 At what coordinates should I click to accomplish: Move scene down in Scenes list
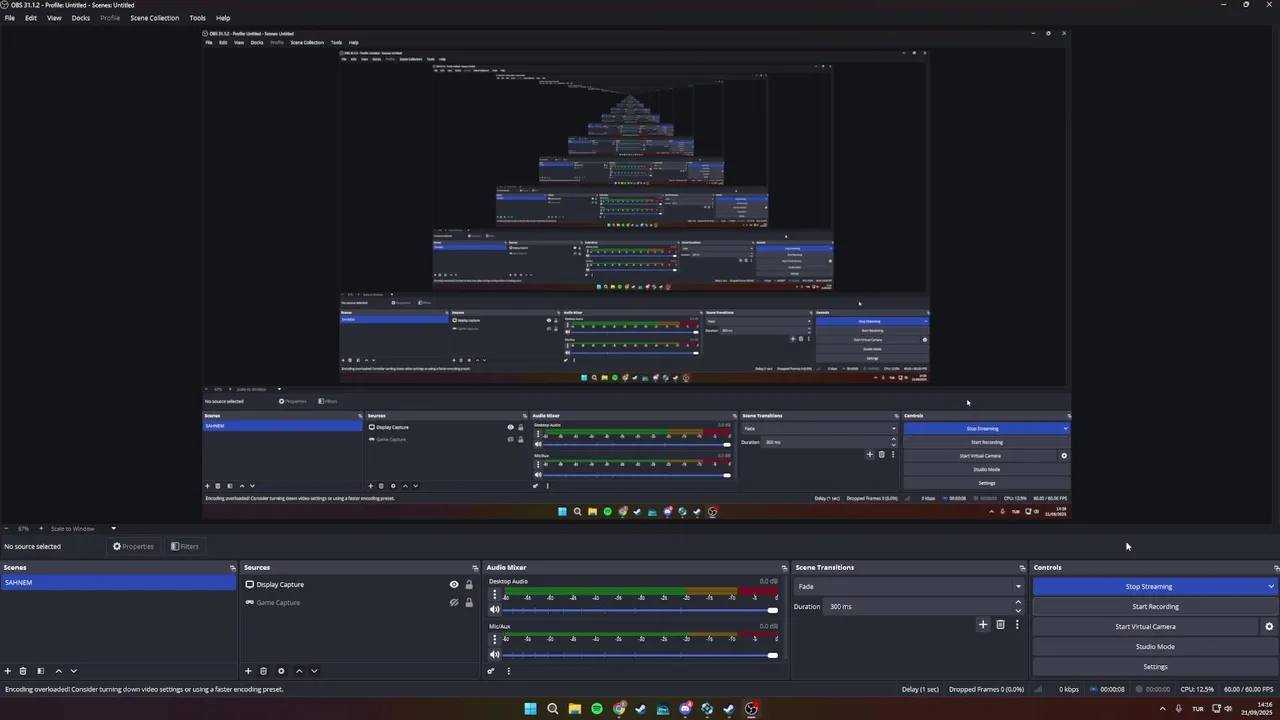[x=73, y=671]
